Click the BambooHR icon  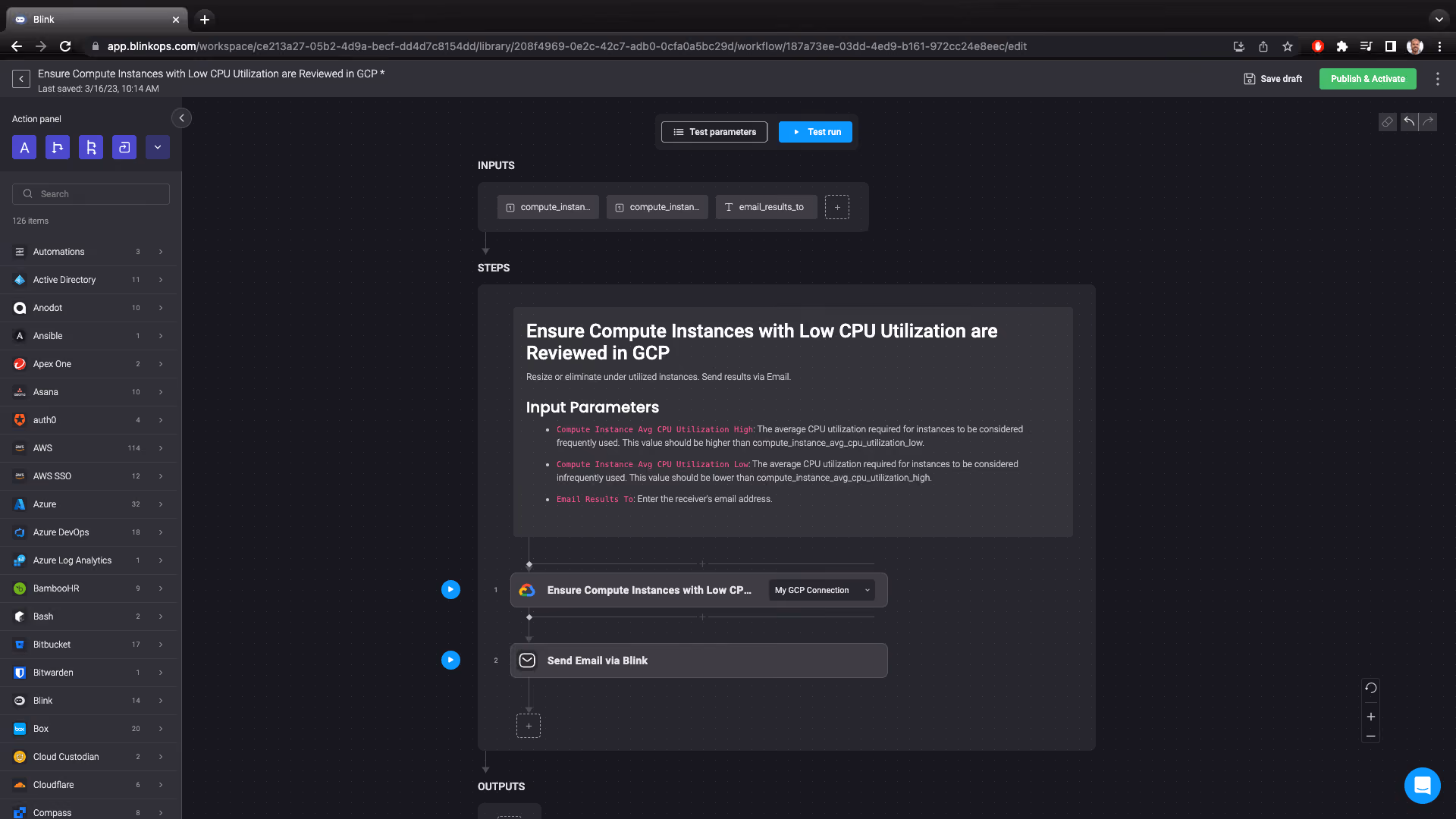(20, 588)
